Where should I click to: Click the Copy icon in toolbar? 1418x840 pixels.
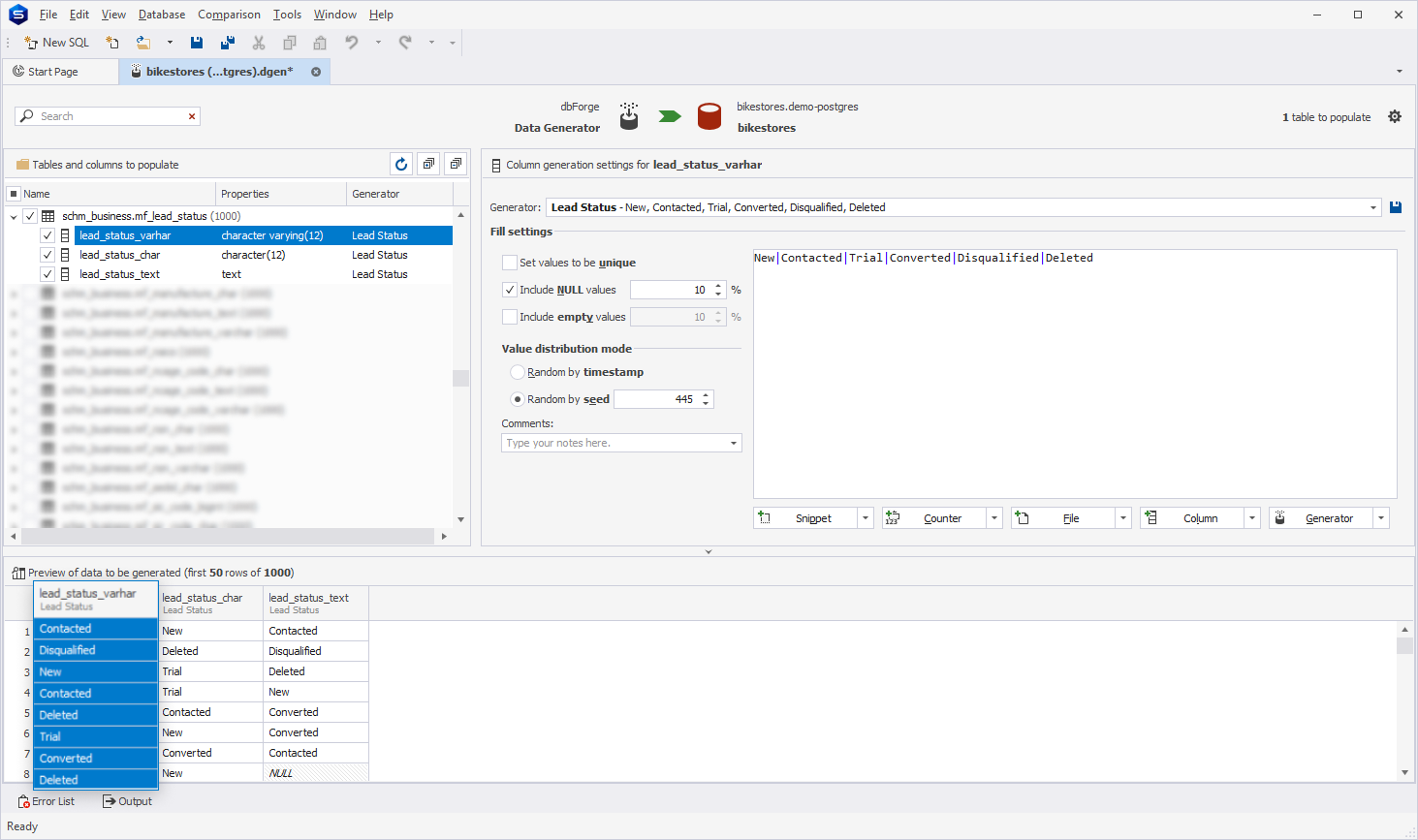coord(290,43)
